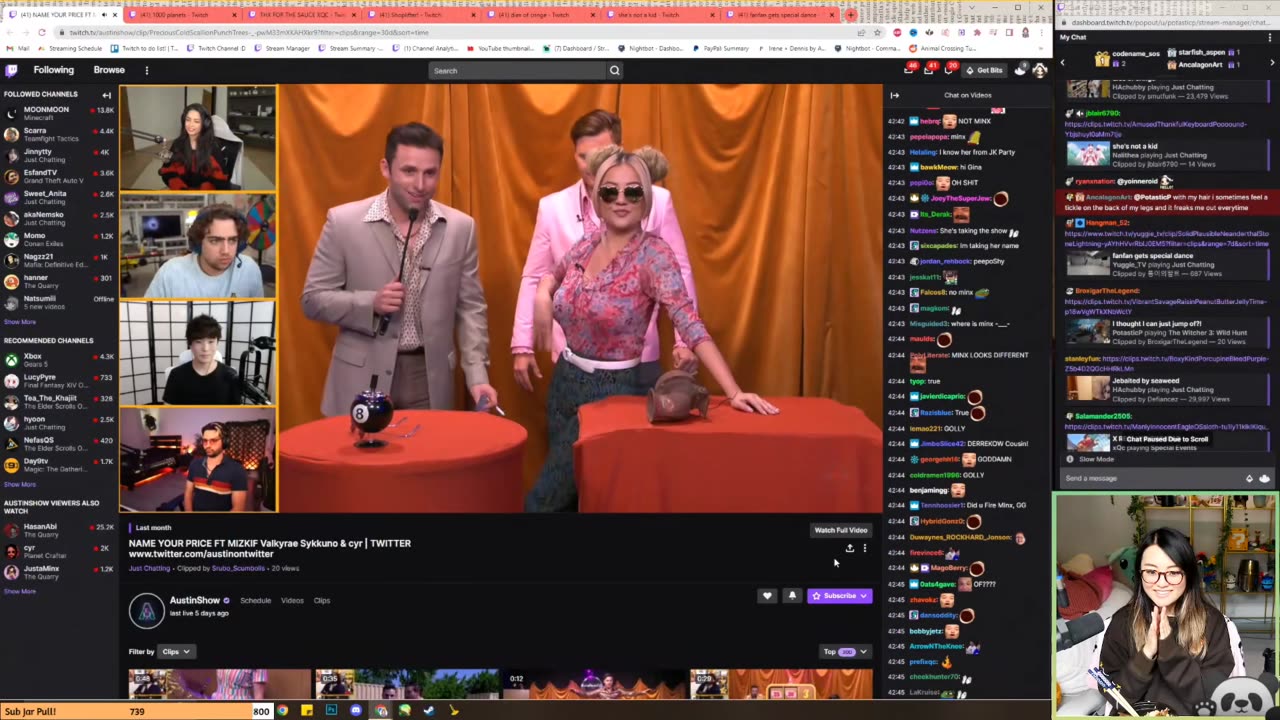Bookmark this page with star icon

[877, 32]
